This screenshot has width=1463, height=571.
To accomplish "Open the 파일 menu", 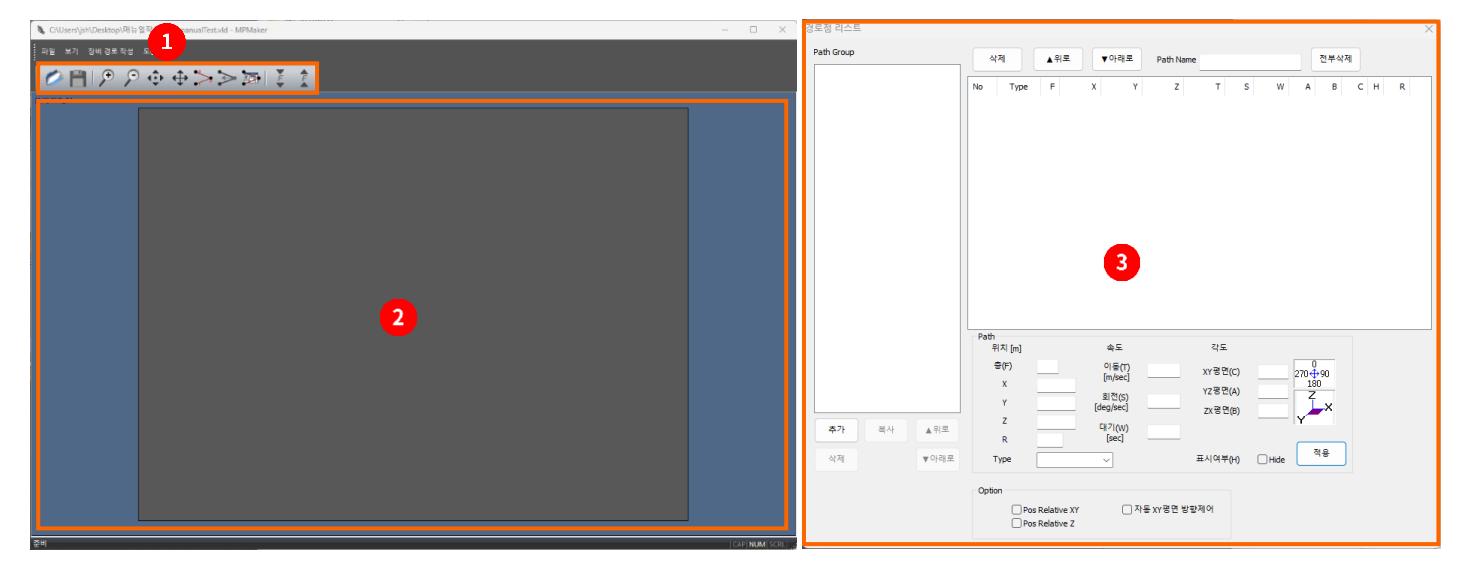I will [48, 50].
